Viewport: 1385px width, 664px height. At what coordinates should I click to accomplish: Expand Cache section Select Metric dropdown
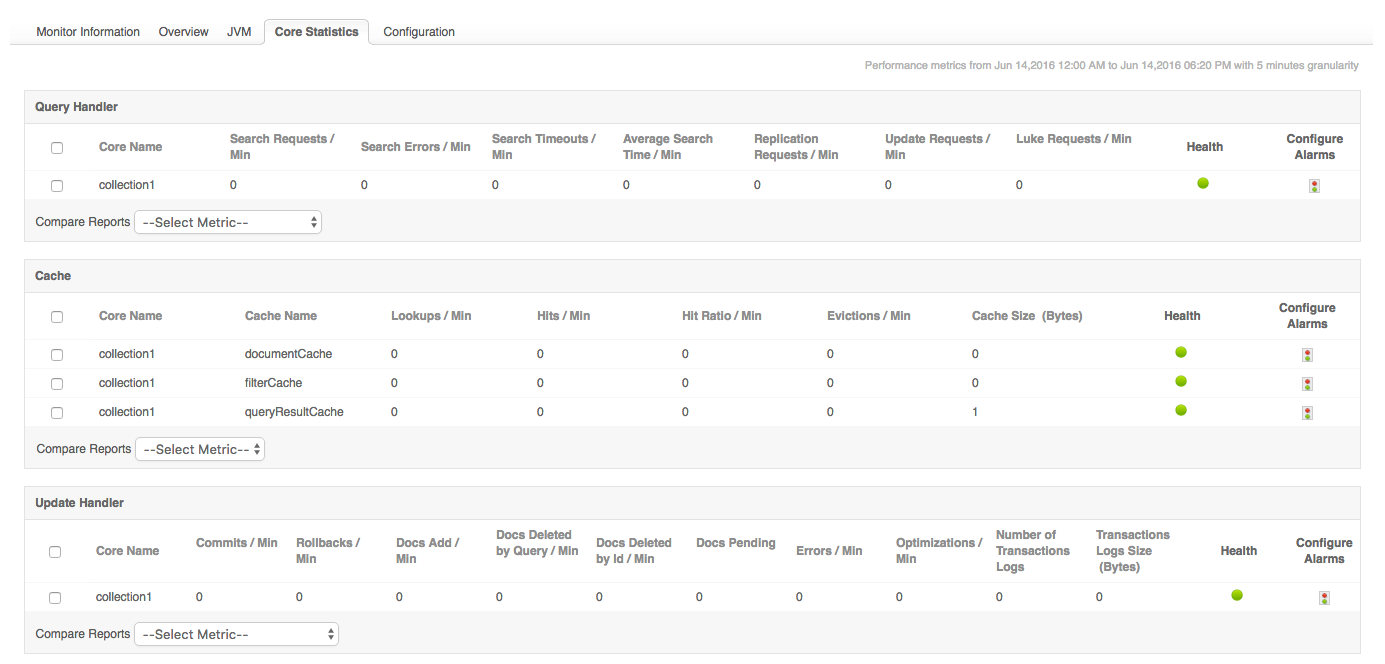(200, 450)
